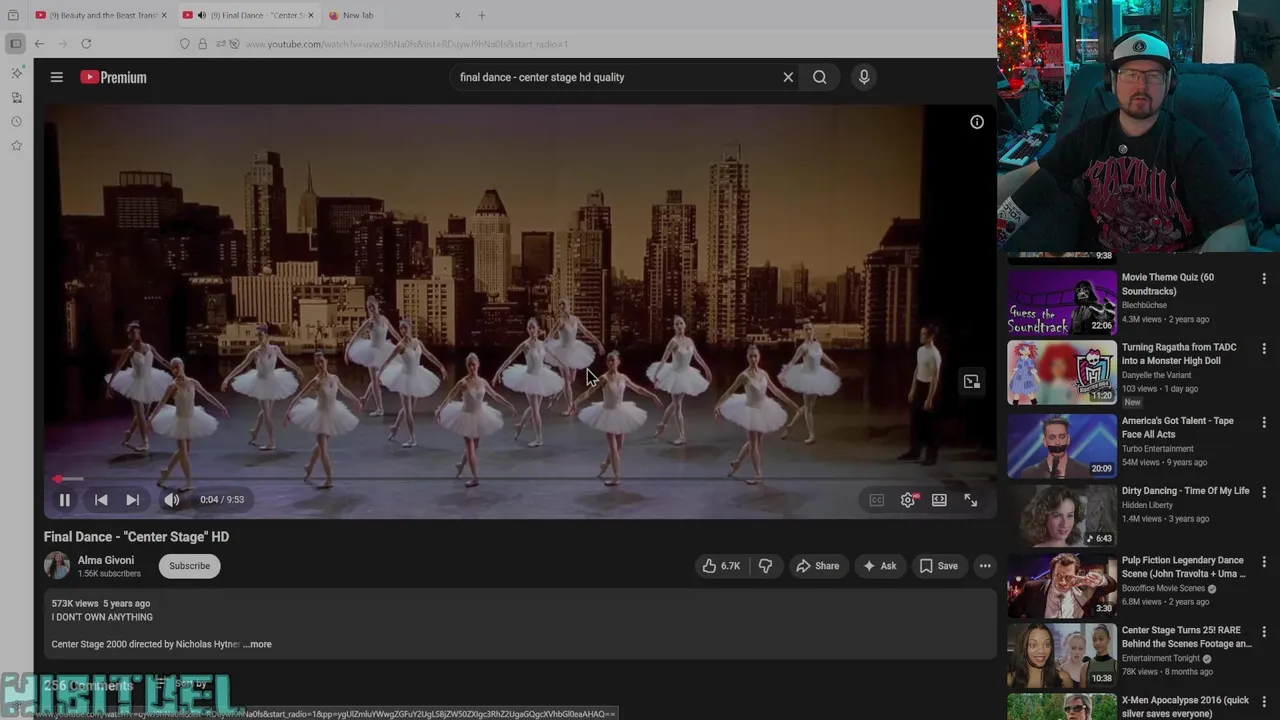1280x720 pixels.
Task: Open options menu for Movie Theme Quiz
Action: (1264, 279)
